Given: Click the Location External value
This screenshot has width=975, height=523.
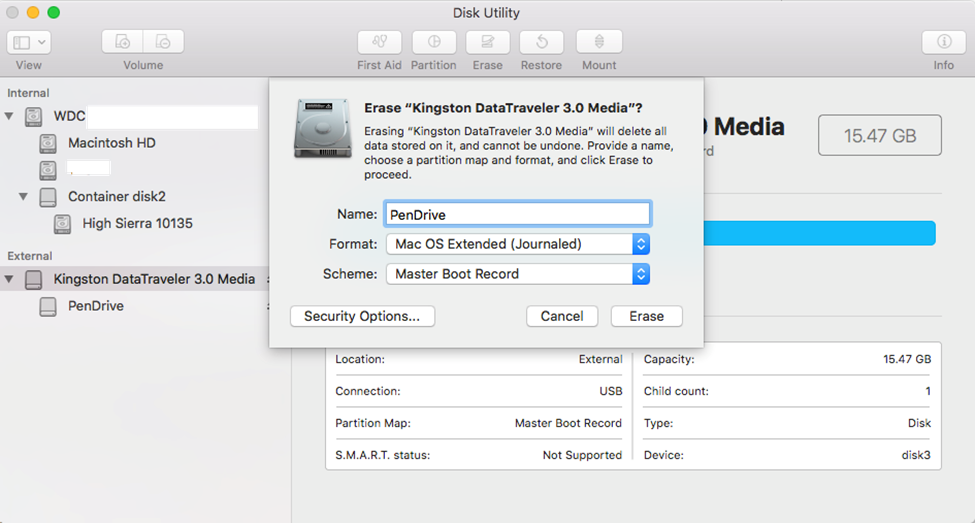Looking at the screenshot, I should (x=601, y=359).
